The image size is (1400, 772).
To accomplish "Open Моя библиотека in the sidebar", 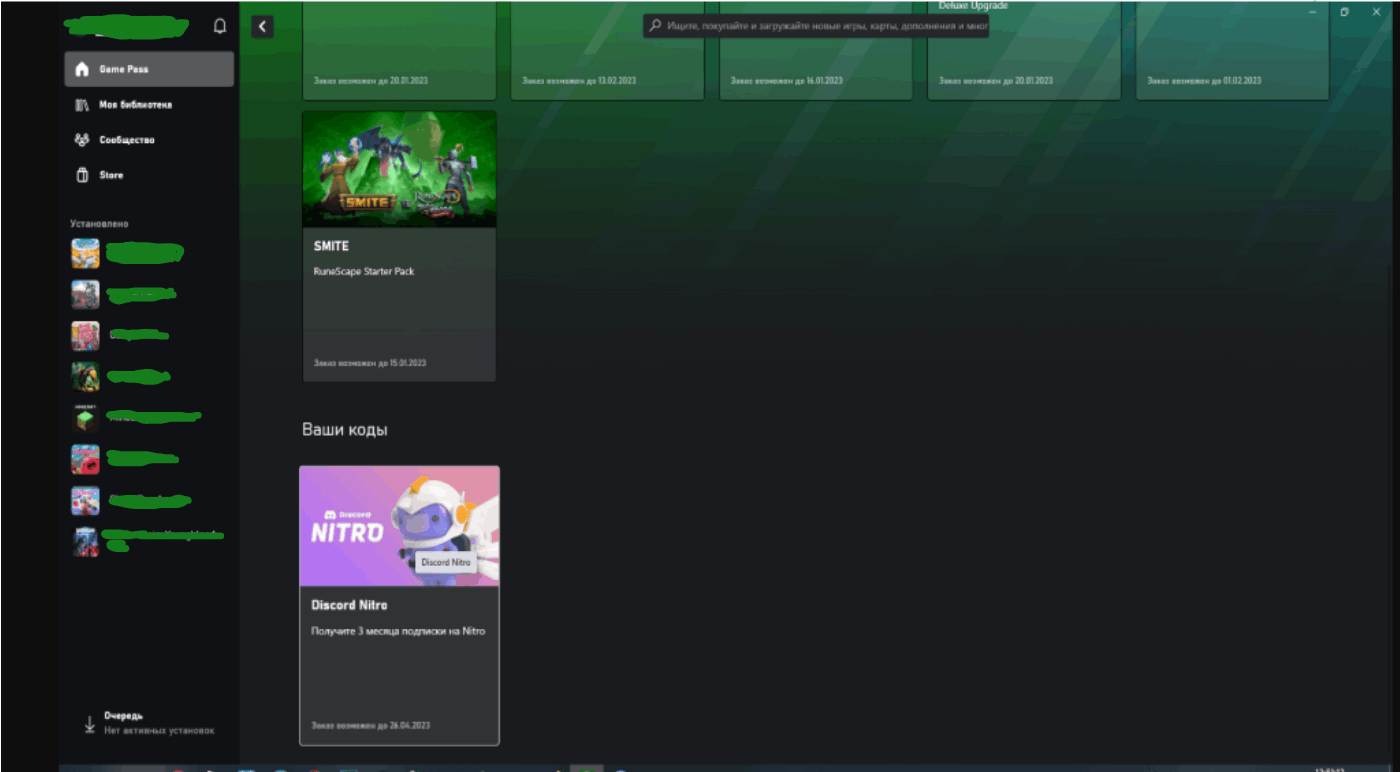I will (149, 105).
